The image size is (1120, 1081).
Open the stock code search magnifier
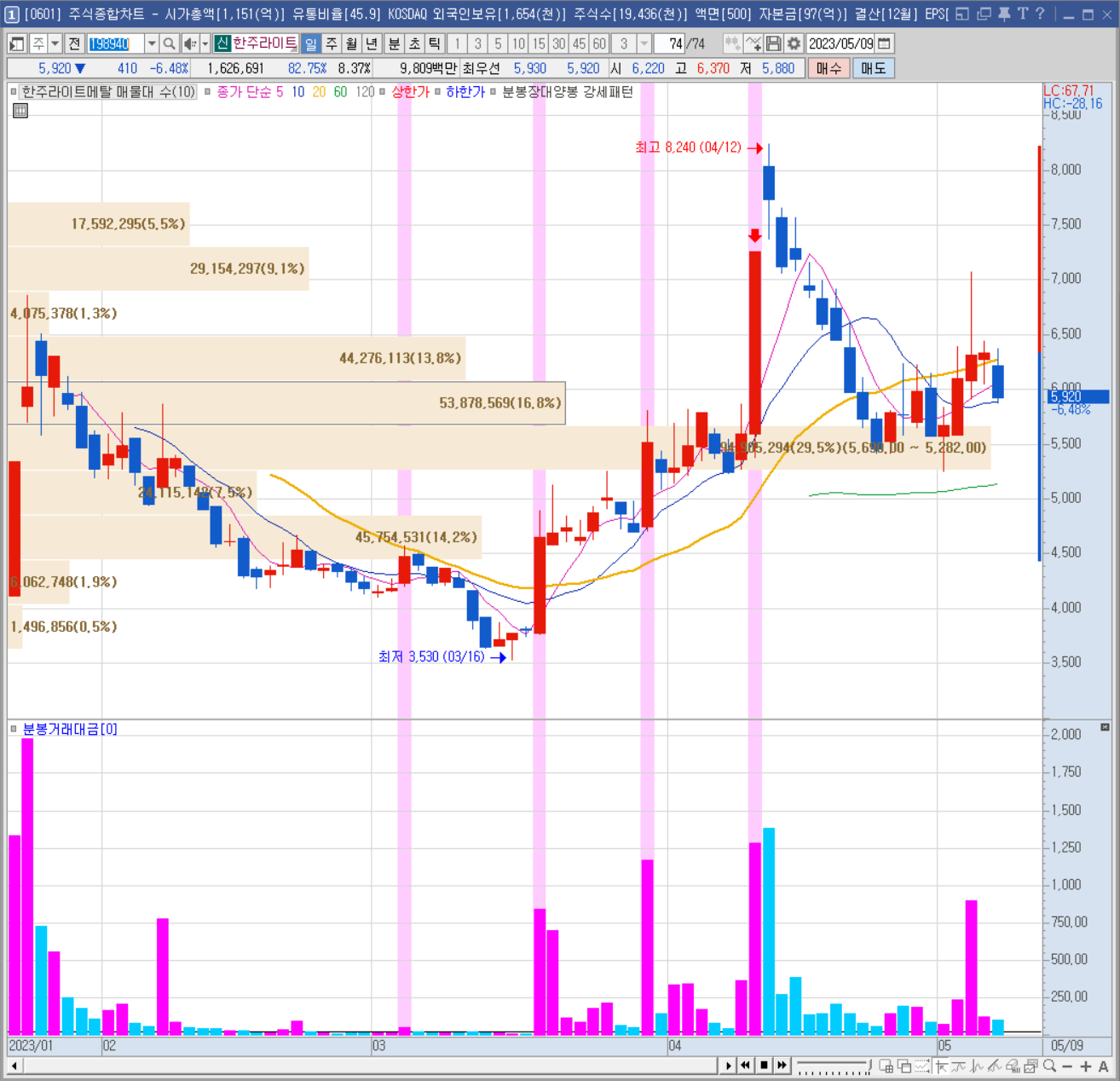169,43
